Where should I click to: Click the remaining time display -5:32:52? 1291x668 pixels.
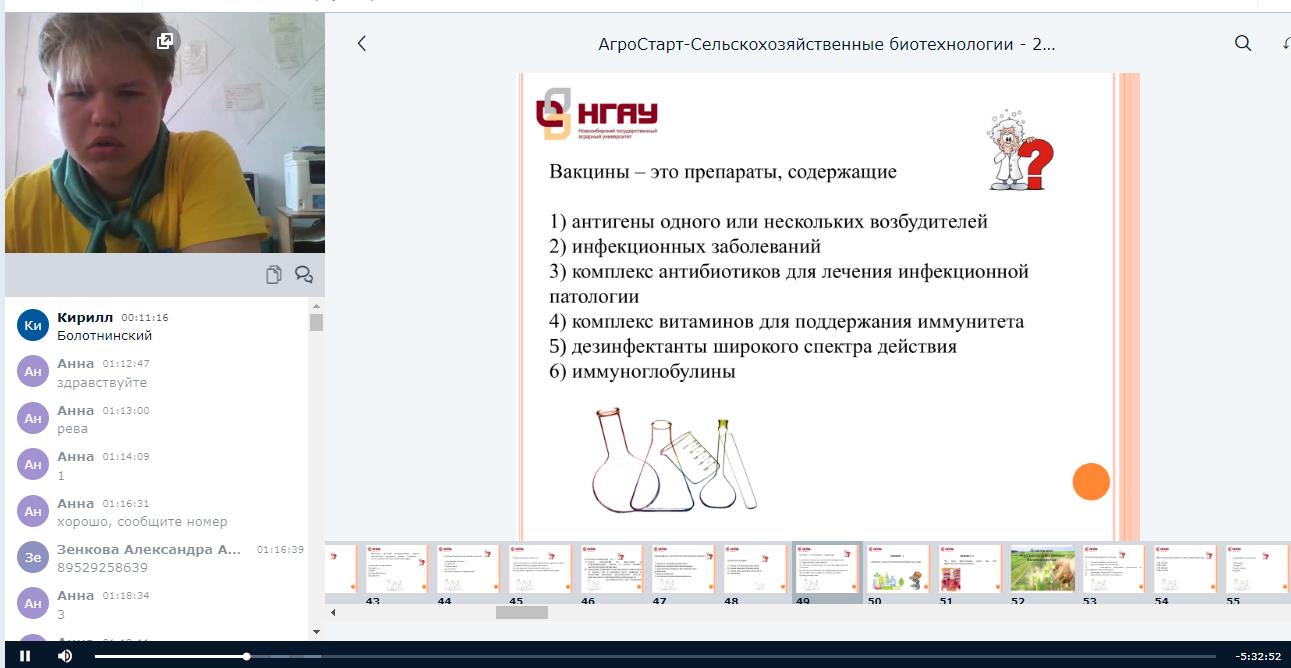click(1258, 656)
